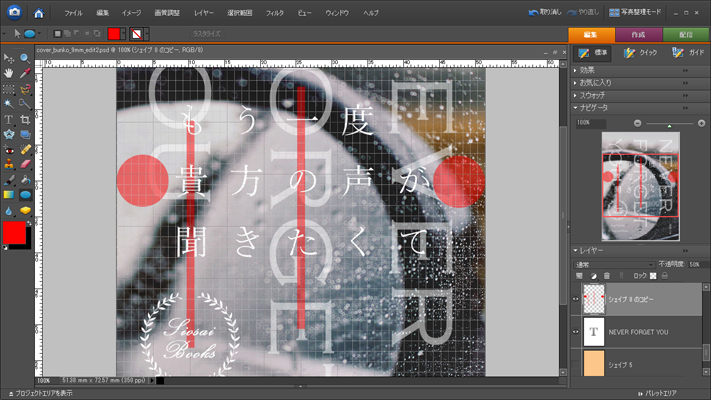711x400 pixels.
Task: Open the イメージ menu
Action: click(x=131, y=13)
